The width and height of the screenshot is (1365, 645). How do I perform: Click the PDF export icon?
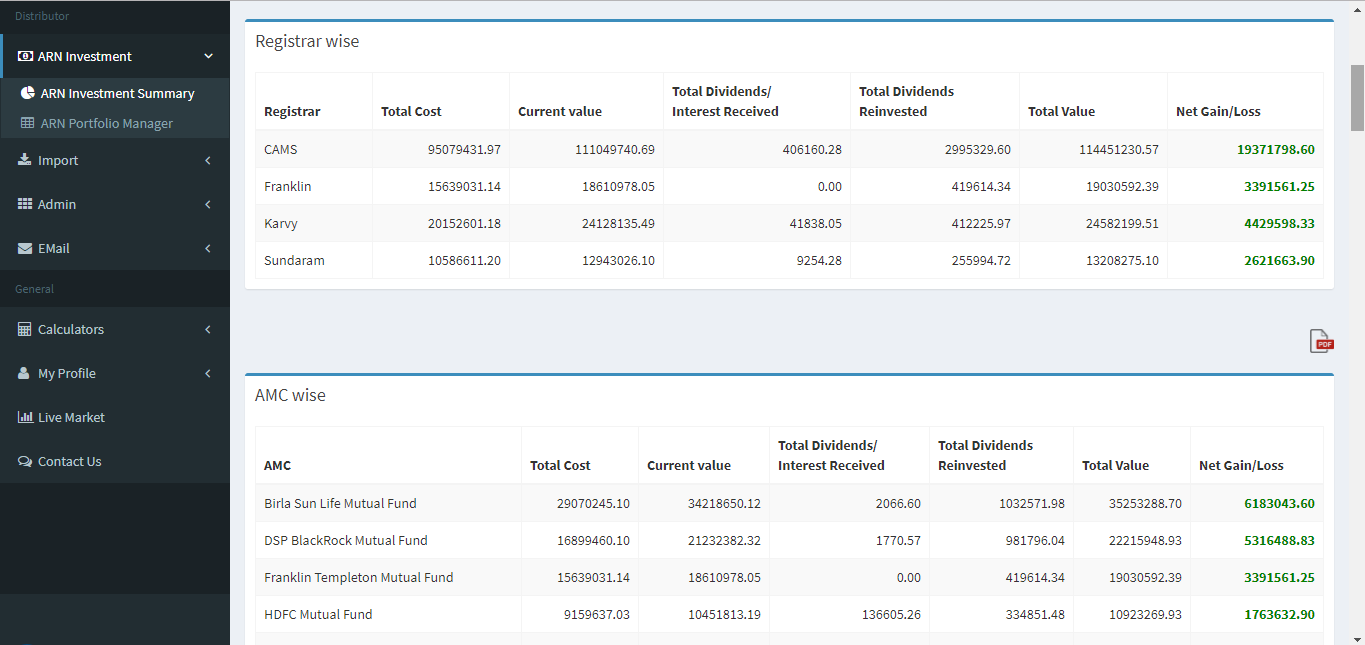[1322, 341]
